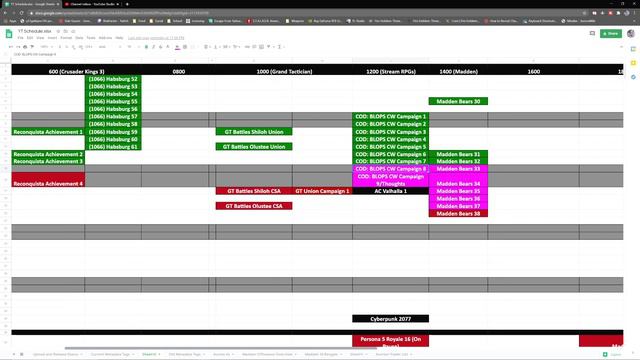640x360 pixels.
Task: Open the Tools menu
Action: 91,38
